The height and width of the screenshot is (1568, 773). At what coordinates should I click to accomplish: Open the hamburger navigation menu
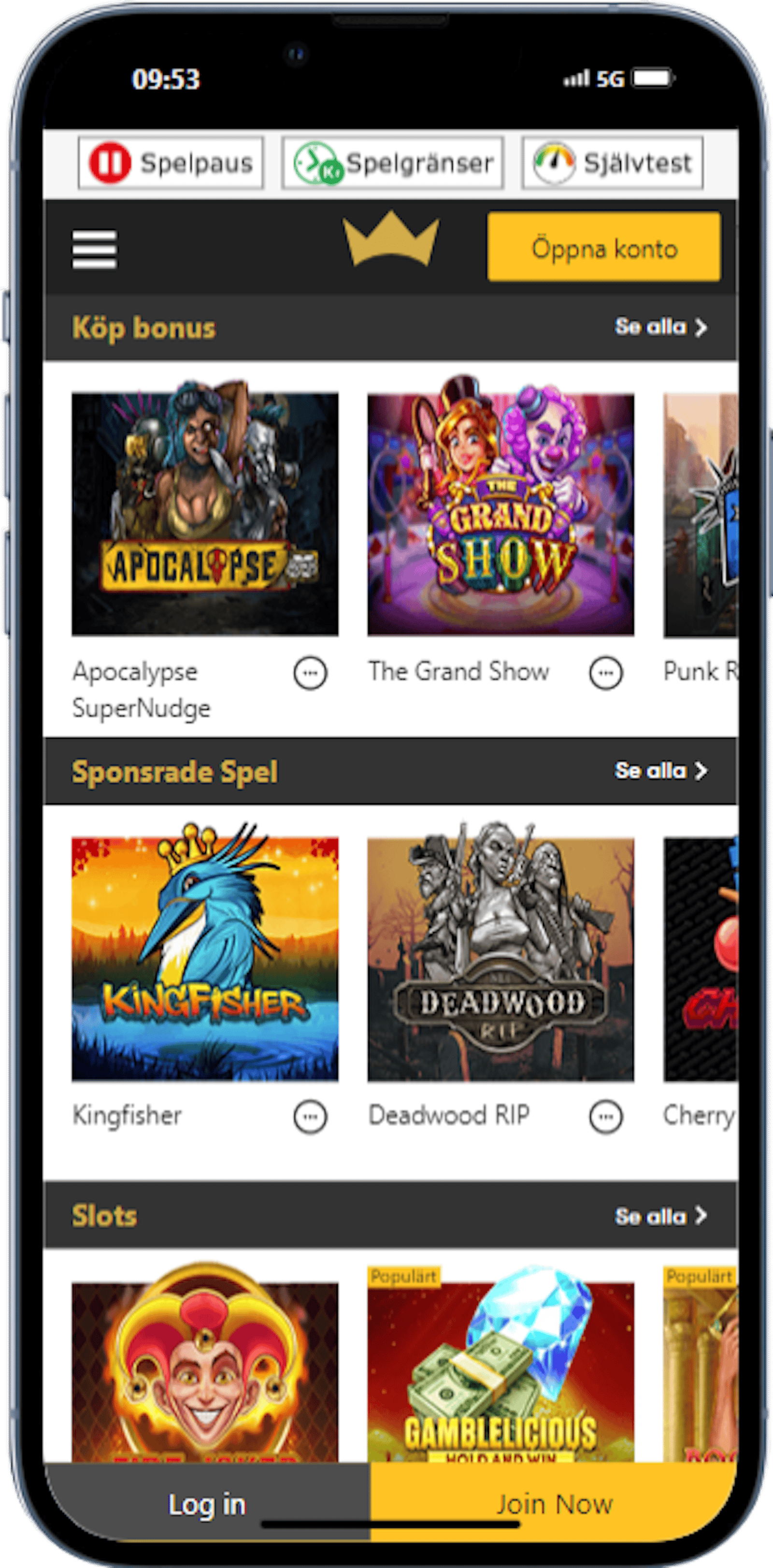[94, 249]
